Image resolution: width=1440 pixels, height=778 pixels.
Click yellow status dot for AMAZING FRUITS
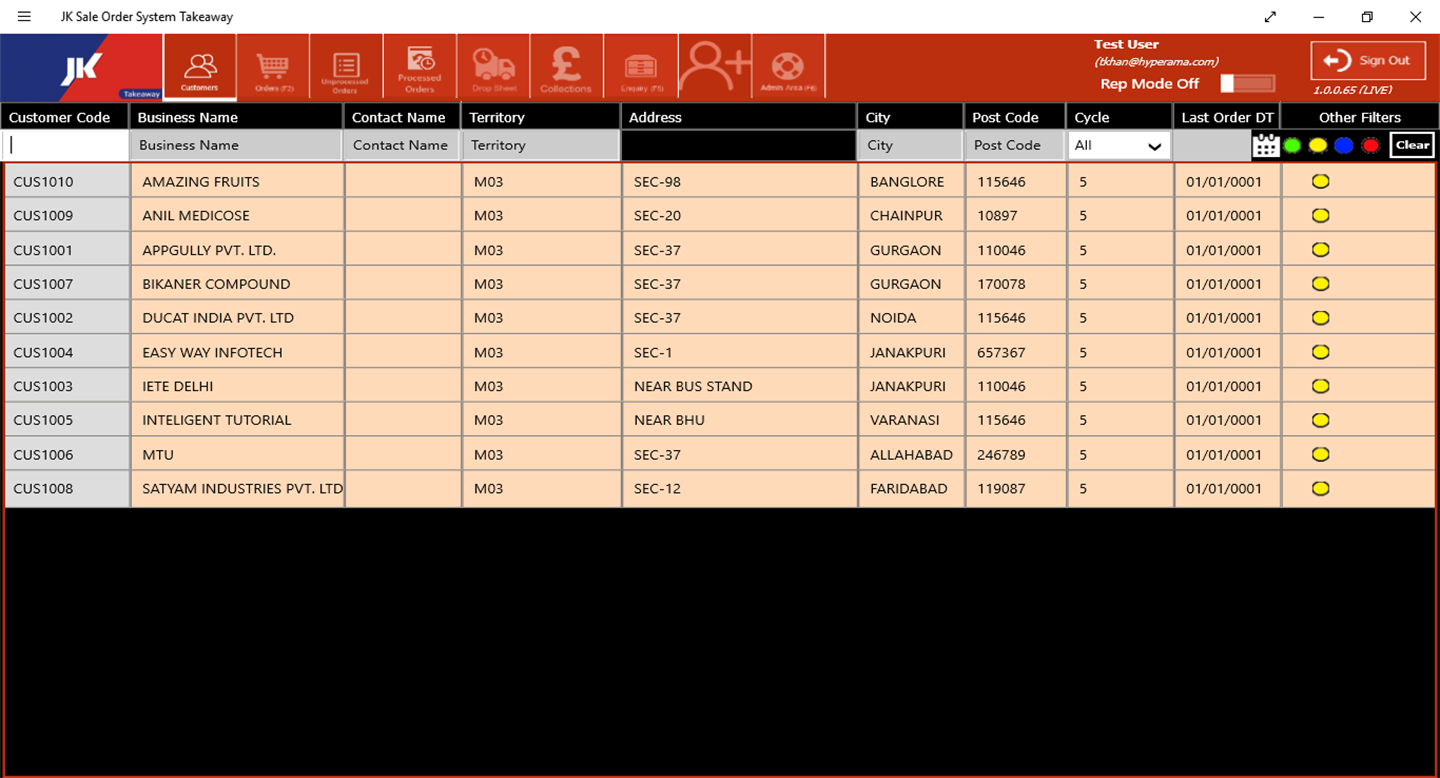click(1320, 181)
